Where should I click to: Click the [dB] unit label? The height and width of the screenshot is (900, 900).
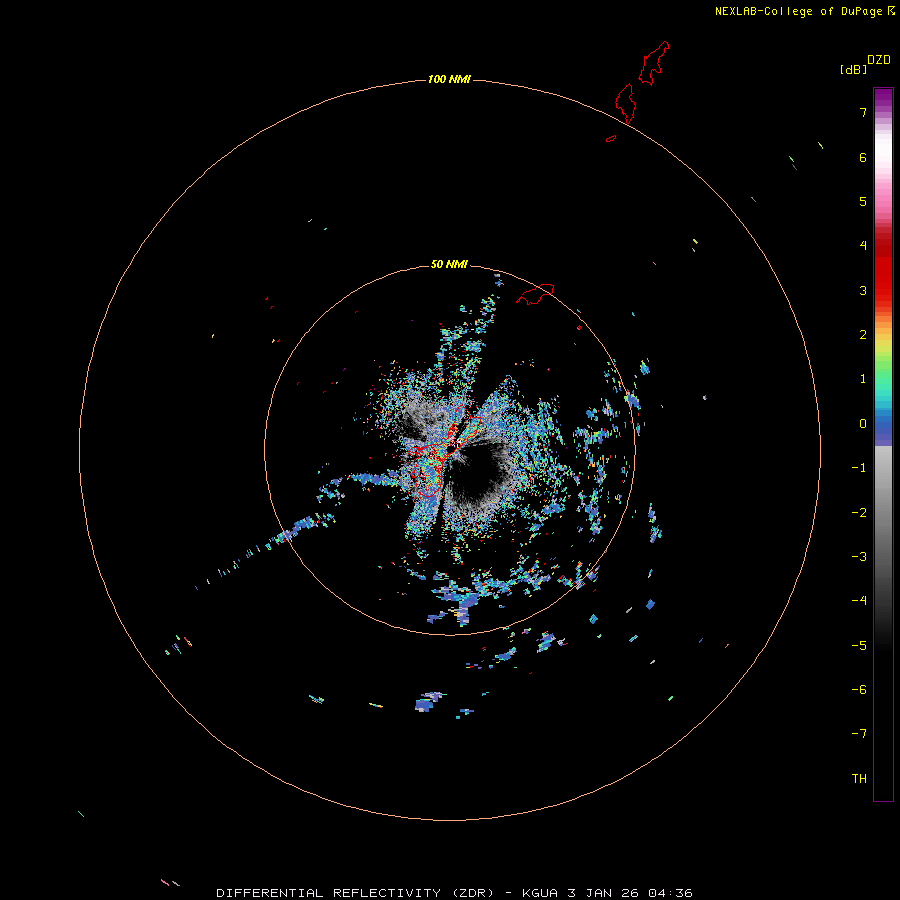854,69
